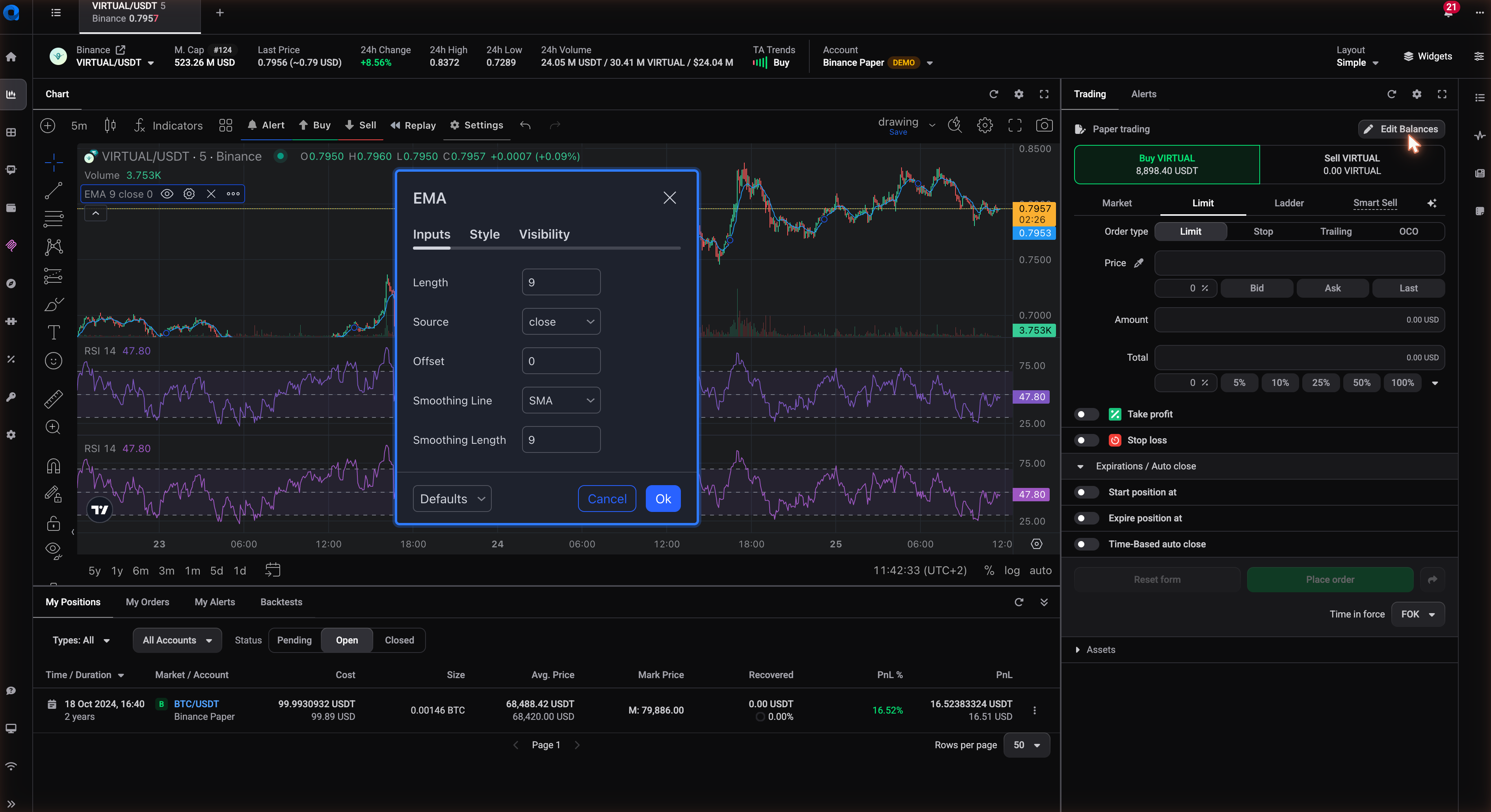Open TradingView chart settings gear
Viewport: 1491px width, 812px height.
(x=985, y=126)
